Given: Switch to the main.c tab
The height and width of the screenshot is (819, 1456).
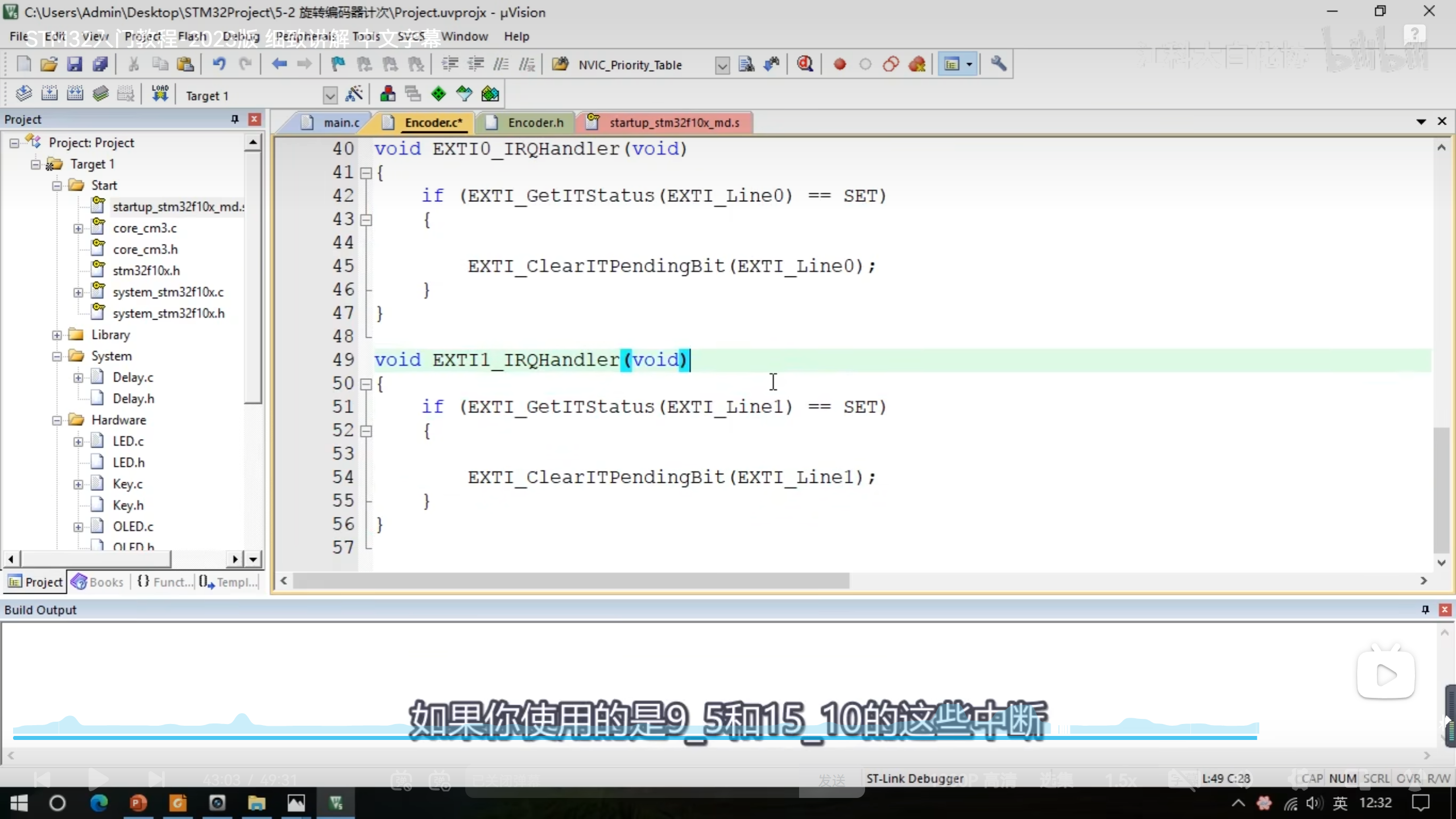Looking at the screenshot, I should tap(341, 122).
